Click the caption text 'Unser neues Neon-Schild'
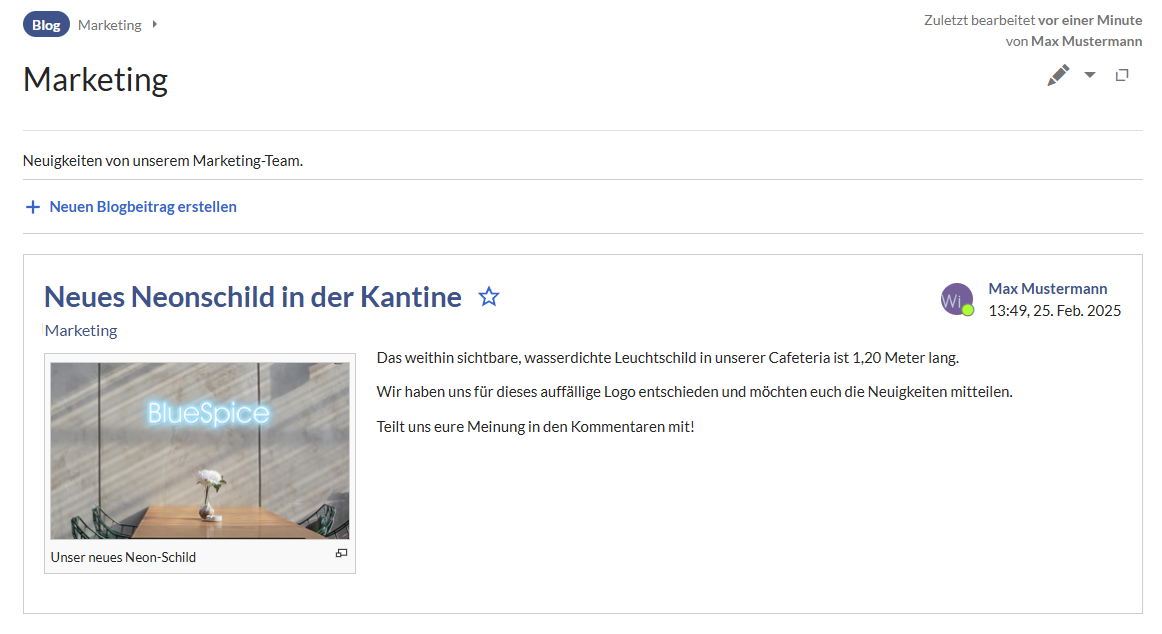The width and height of the screenshot is (1162, 634). (123, 557)
